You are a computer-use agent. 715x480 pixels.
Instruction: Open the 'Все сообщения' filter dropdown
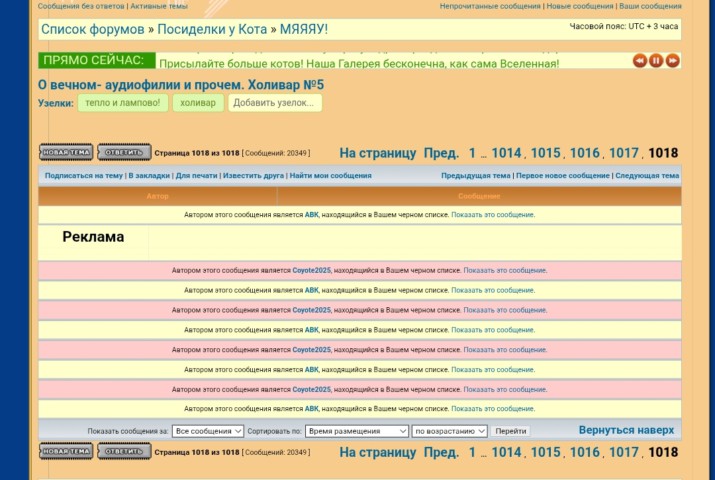pyautogui.click(x=208, y=431)
